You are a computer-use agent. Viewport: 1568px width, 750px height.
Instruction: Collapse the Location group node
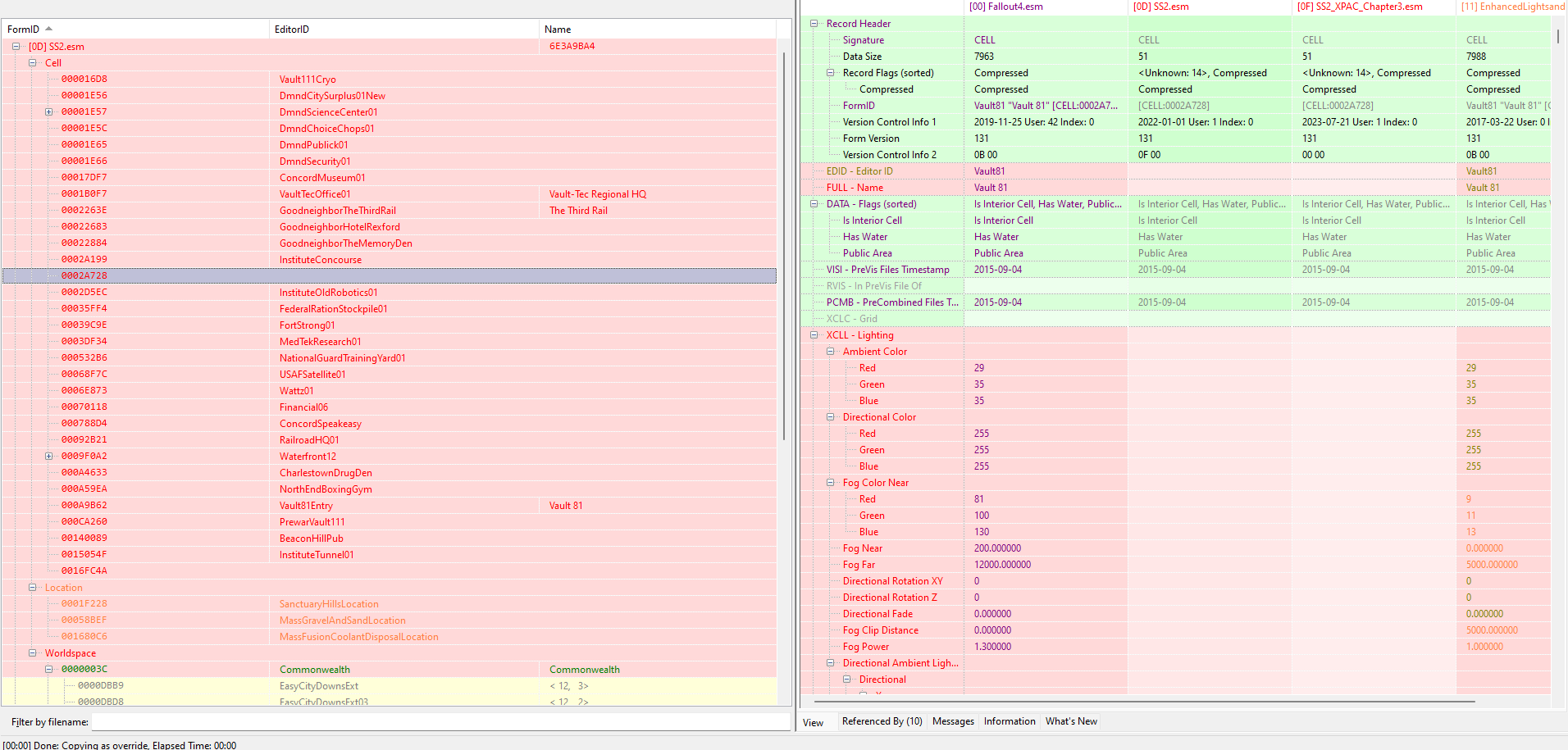pyautogui.click(x=32, y=588)
